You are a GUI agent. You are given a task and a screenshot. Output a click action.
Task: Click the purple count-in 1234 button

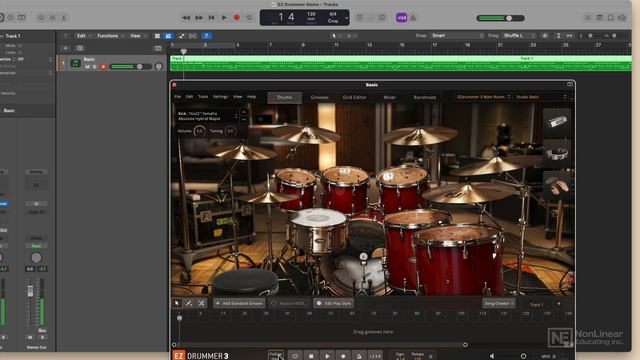click(401, 18)
